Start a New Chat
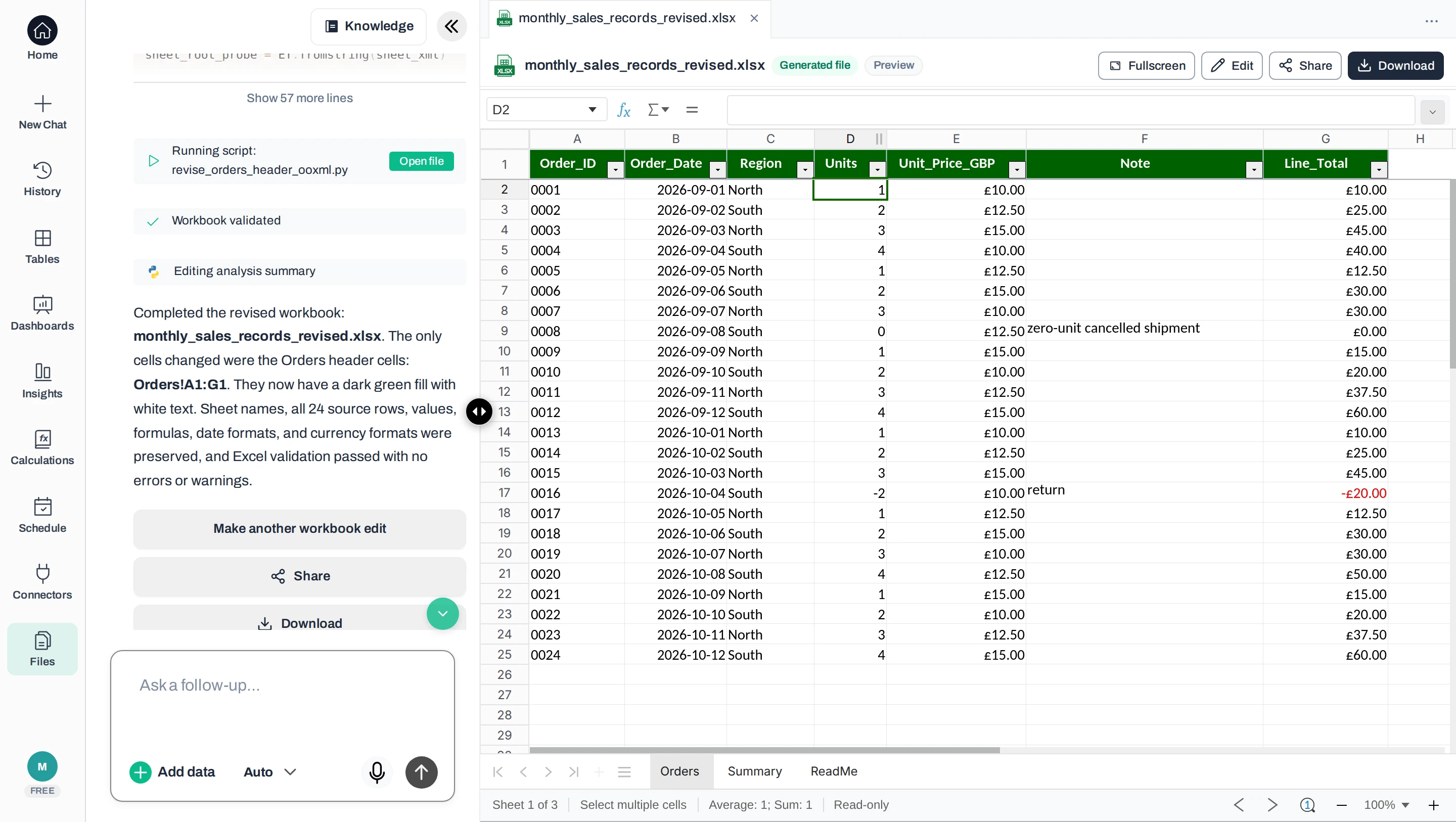The image size is (1456, 822). pos(42,113)
